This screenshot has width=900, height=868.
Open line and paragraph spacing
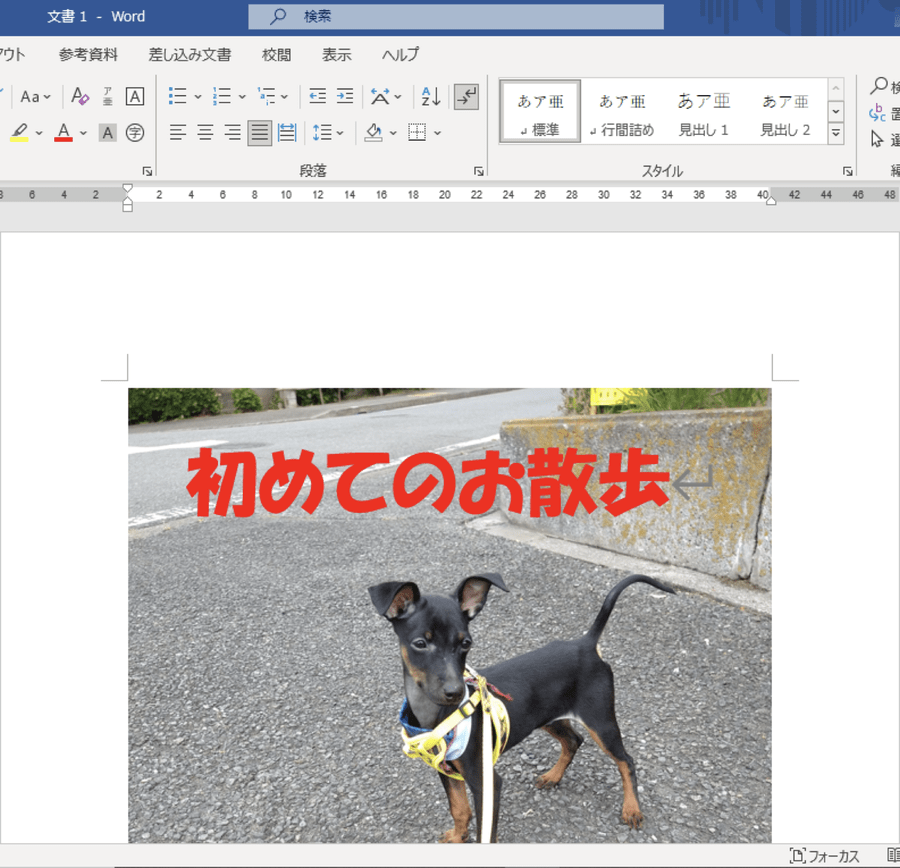point(322,133)
